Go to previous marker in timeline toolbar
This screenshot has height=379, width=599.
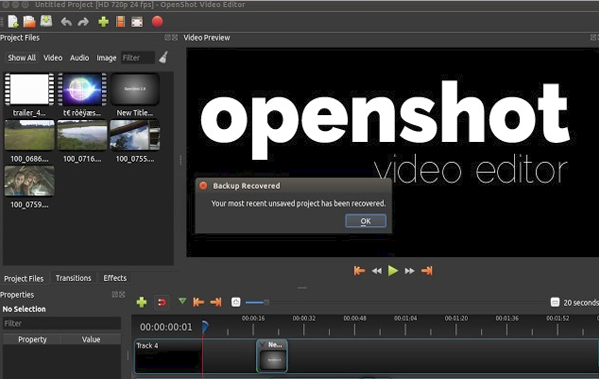pyautogui.click(x=198, y=302)
